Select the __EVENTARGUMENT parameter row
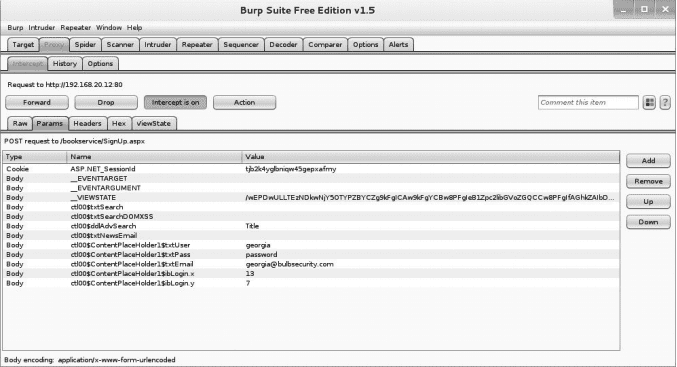The height and width of the screenshot is (367, 677). pos(311,188)
